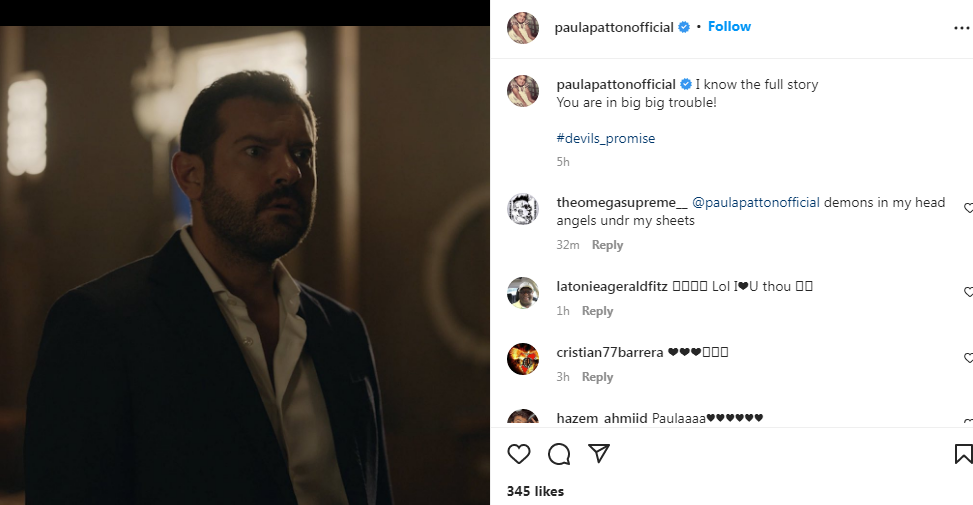This screenshot has width=973, height=505.
Task: Follow paulapattonofficial
Action: pyautogui.click(x=729, y=27)
